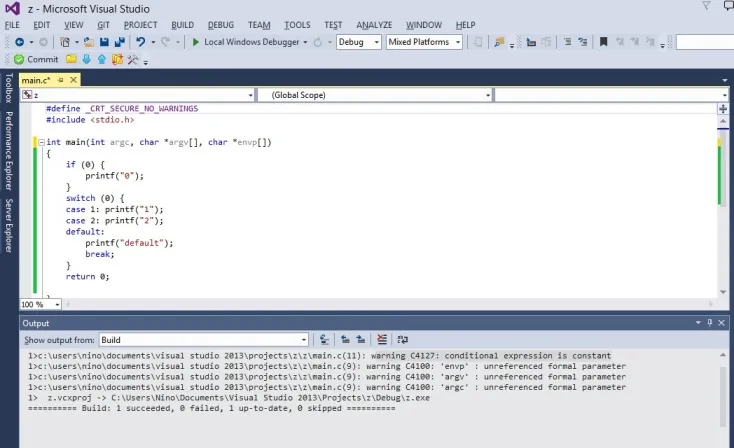This screenshot has width=734, height=448.
Task: Open the TOOLS menu
Action: pos(297,25)
